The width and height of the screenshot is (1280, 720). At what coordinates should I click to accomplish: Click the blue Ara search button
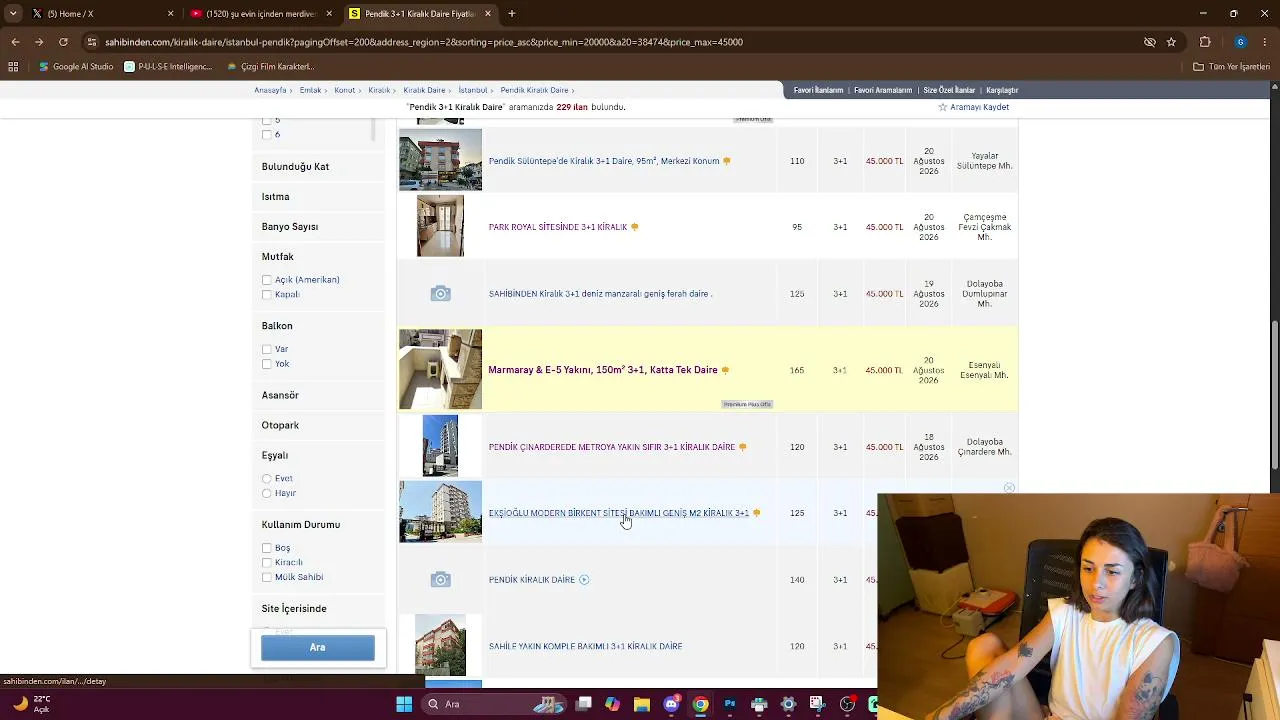[318, 647]
